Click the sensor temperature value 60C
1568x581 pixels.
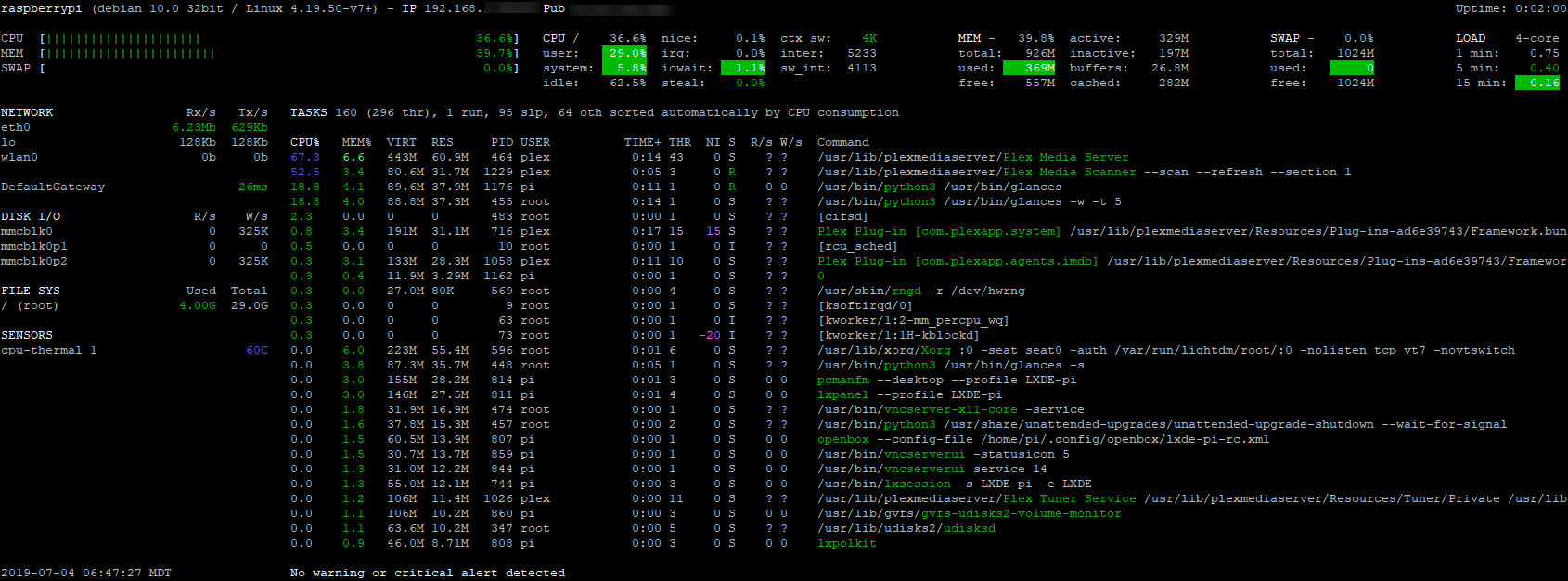257,351
